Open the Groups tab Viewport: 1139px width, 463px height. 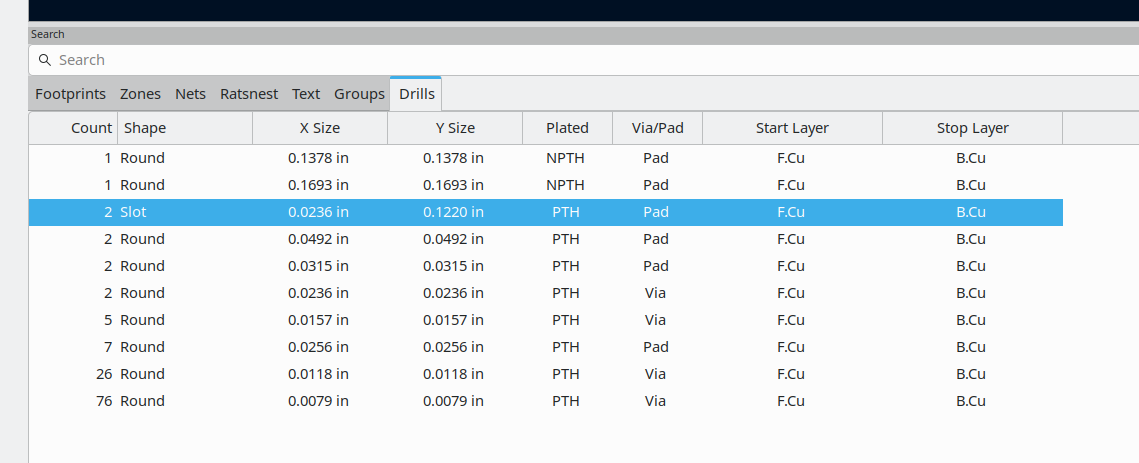pyautogui.click(x=359, y=94)
